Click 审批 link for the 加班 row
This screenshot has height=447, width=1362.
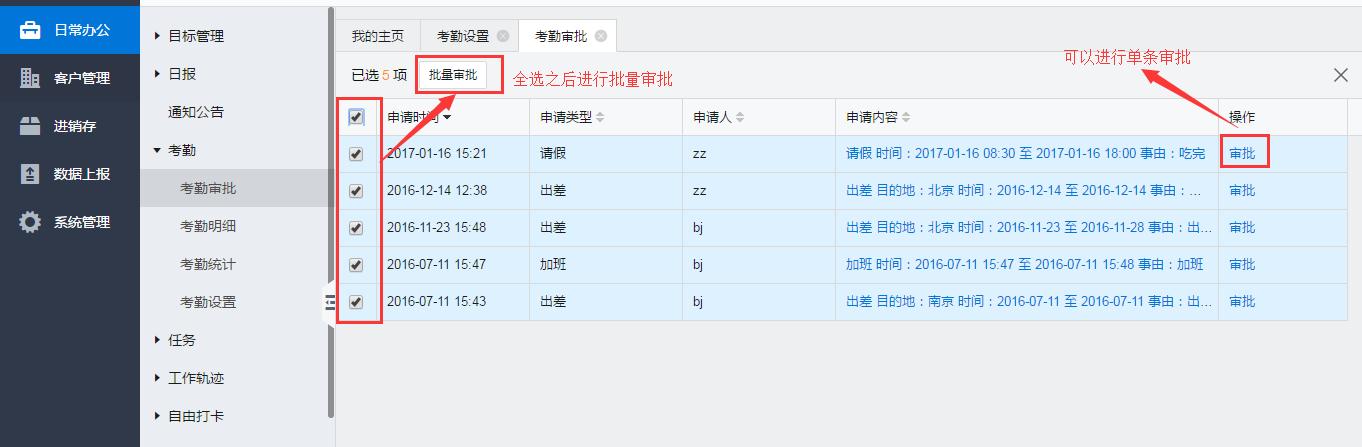1241,265
